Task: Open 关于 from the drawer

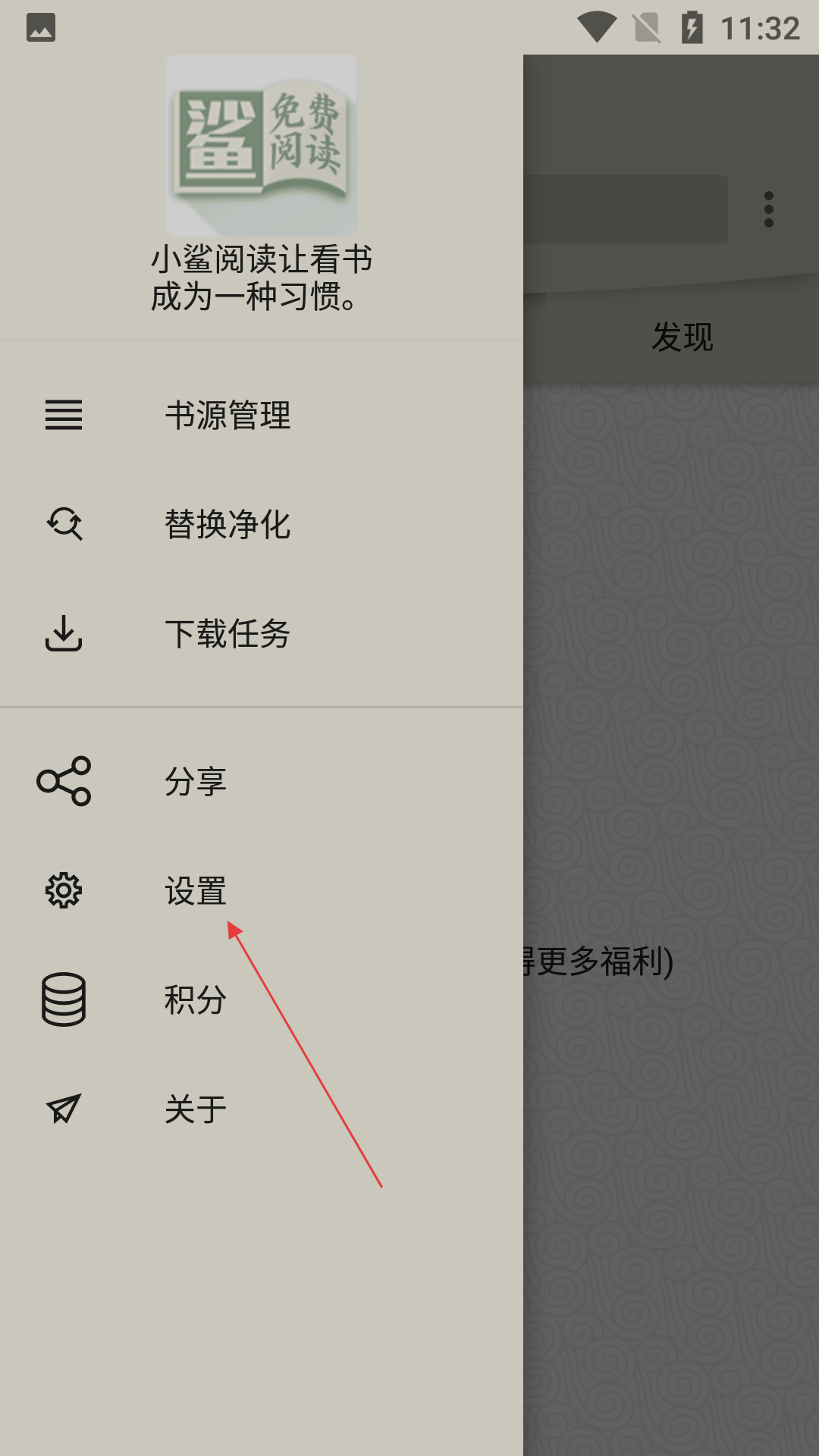Action: pos(262,1109)
